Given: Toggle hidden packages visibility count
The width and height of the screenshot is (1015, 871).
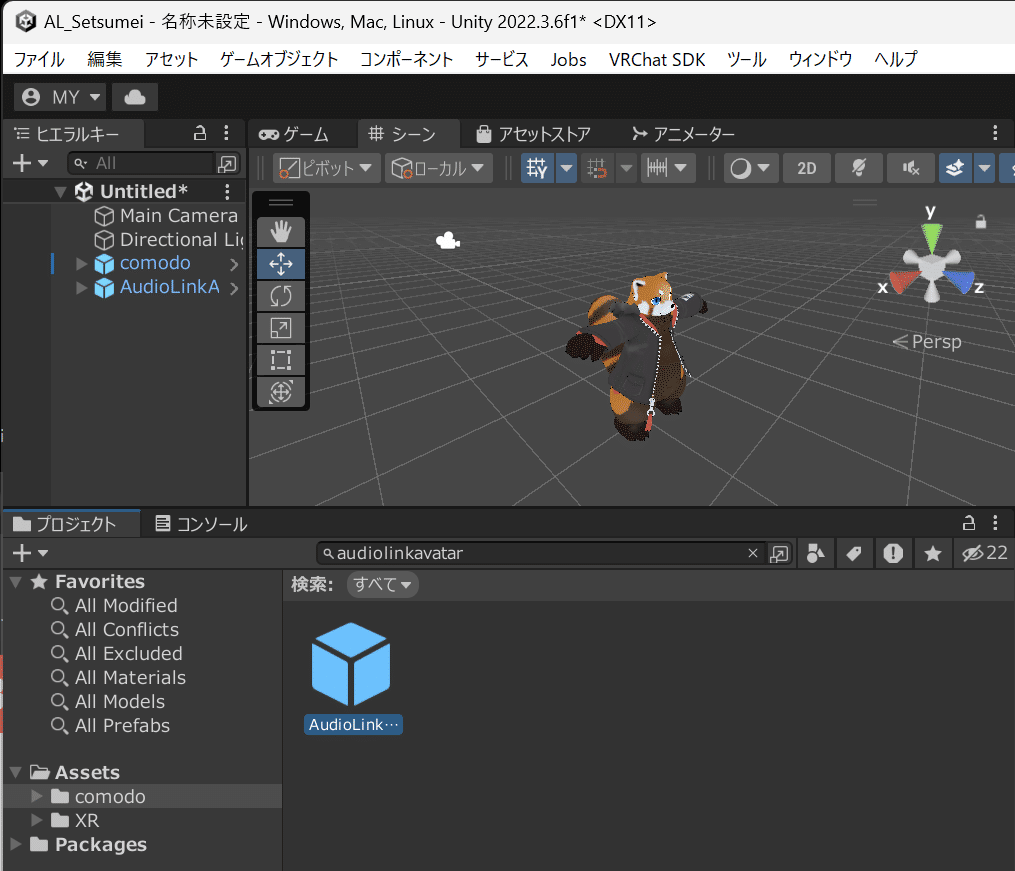Looking at the screenshot, I should pos(985,553).
